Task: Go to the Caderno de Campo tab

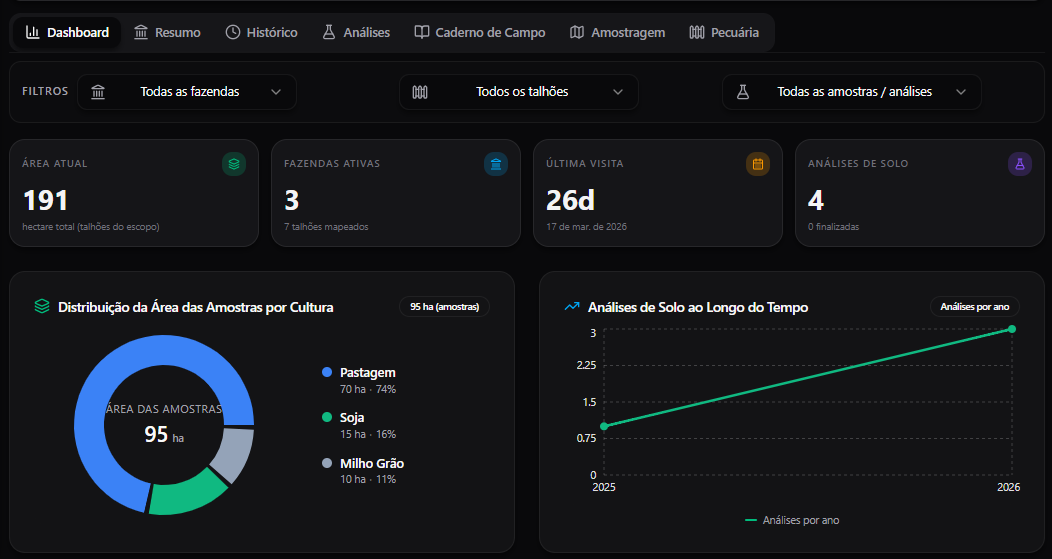Action: [480, 32]
